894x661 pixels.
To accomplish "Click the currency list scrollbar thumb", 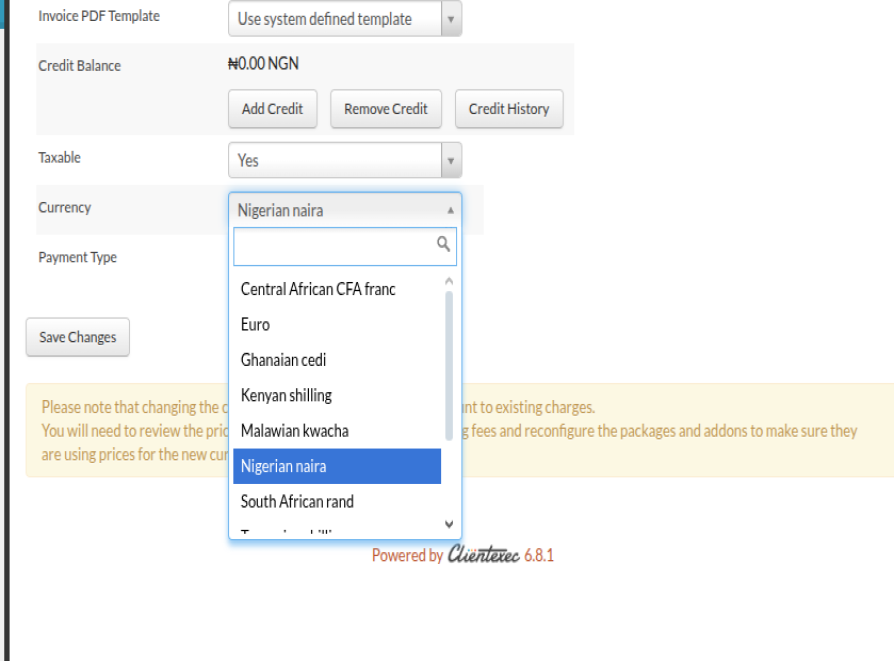I will pos(448,365).
